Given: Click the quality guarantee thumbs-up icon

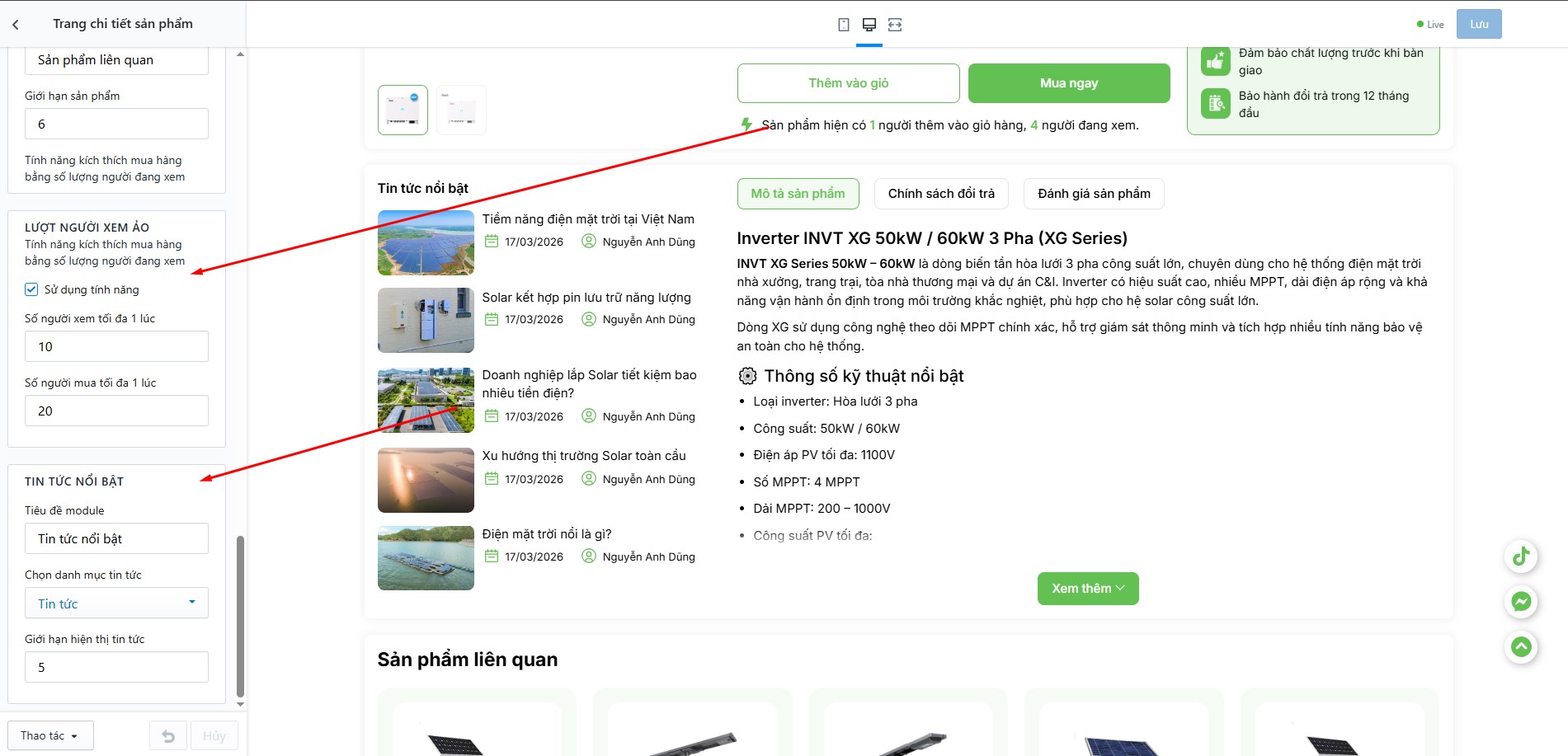Looking at the screenshot, I should pos(1216,61).
